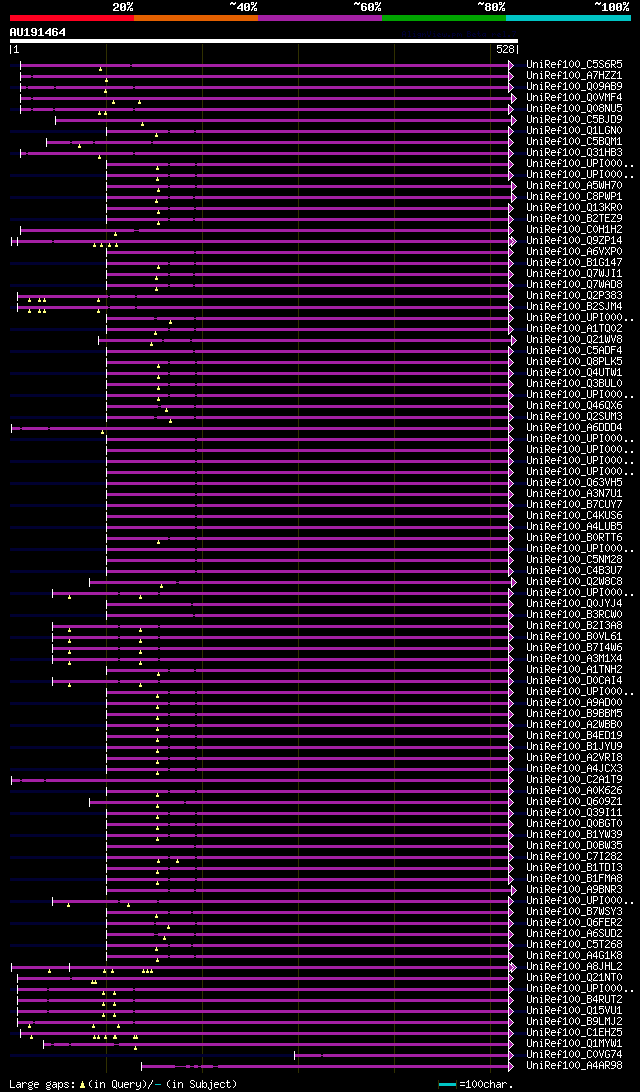640x1092 pixels.
Task: Select the UniRef100_A1TQ02 label
Action: tap(575, 329)
